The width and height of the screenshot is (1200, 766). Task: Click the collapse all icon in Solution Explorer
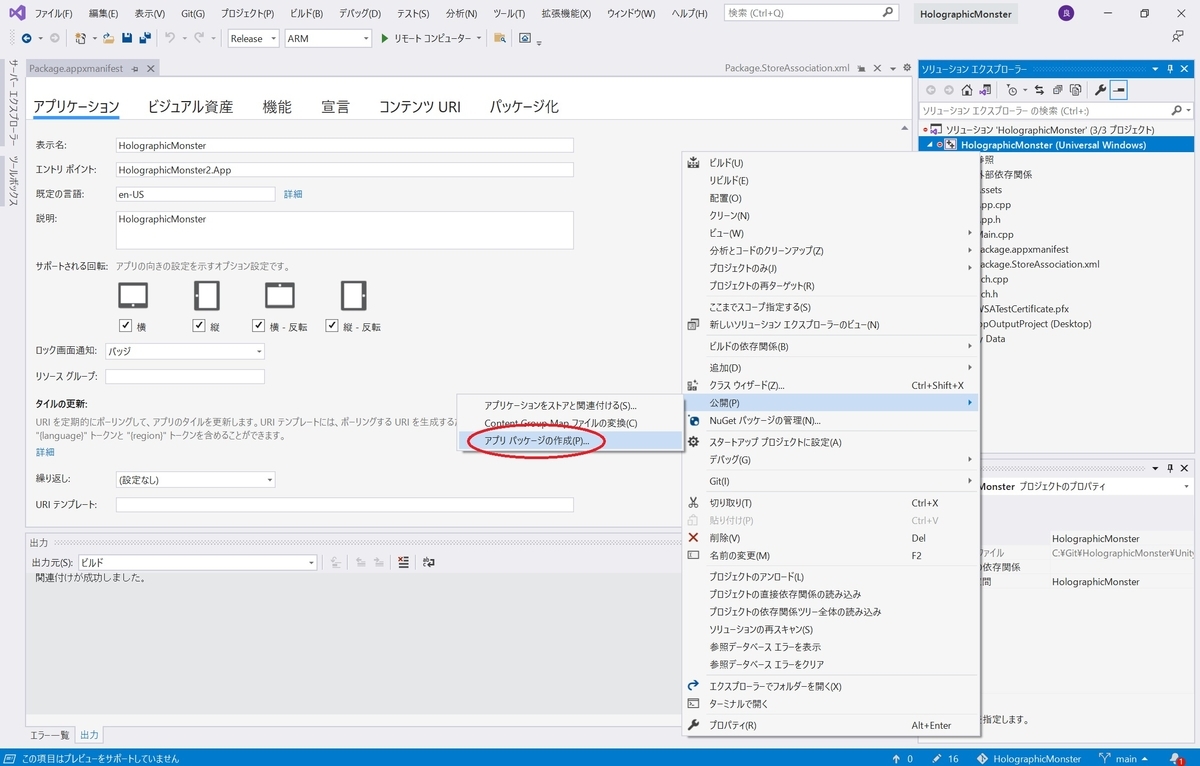pos(1057,90)
